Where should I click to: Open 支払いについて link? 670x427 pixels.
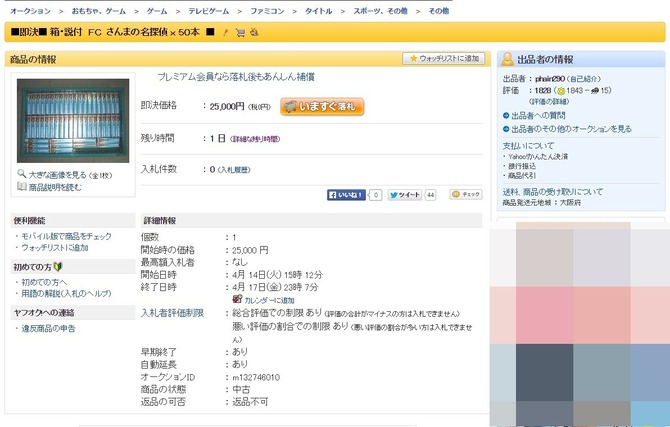[x=529, y=146]
